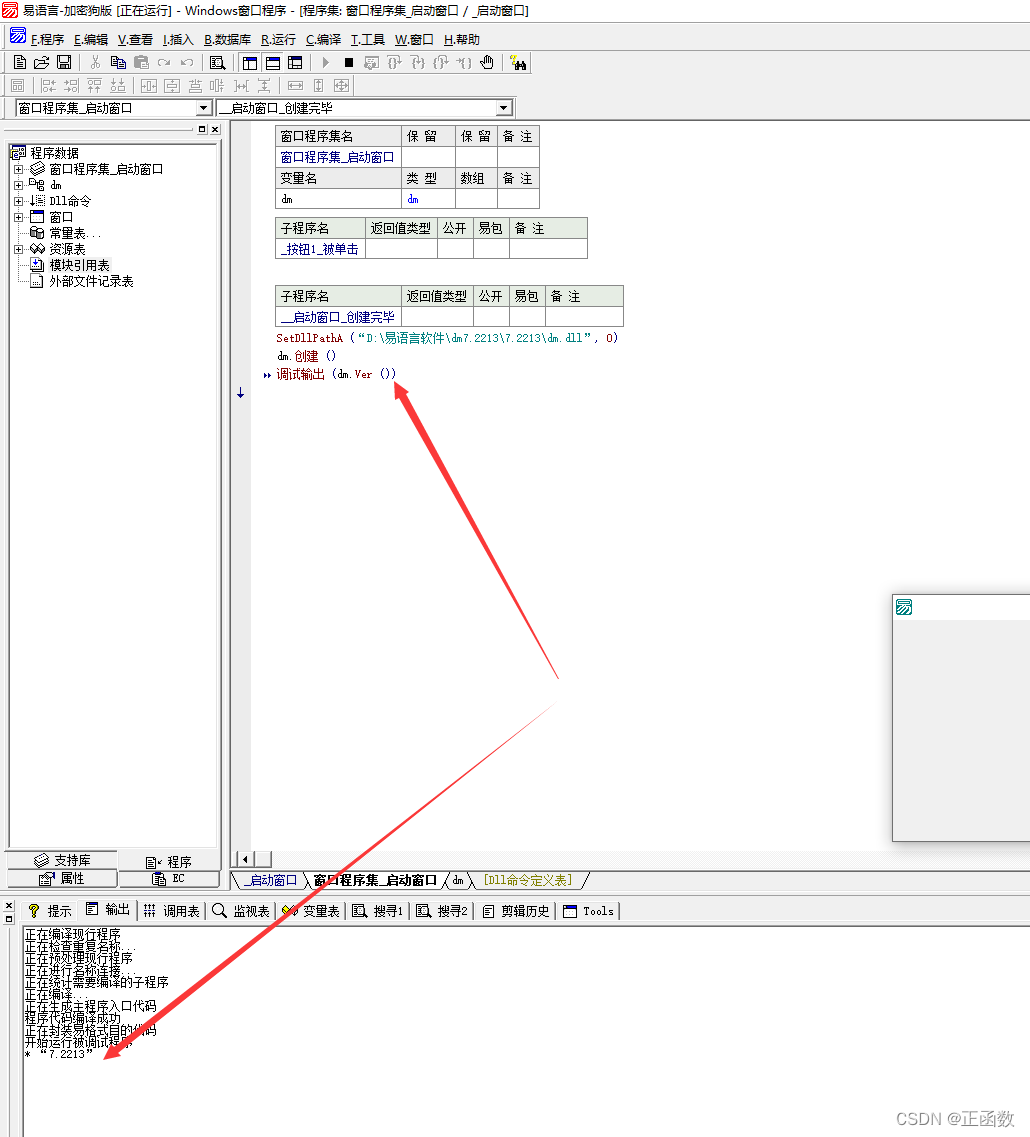Expand the 资源表 tree node

click(18, 249)
